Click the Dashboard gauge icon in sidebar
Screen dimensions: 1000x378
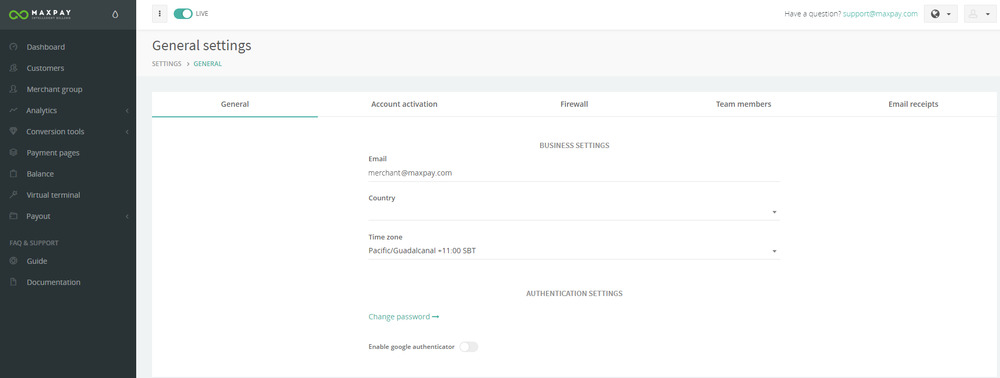[x=13, y=47]
